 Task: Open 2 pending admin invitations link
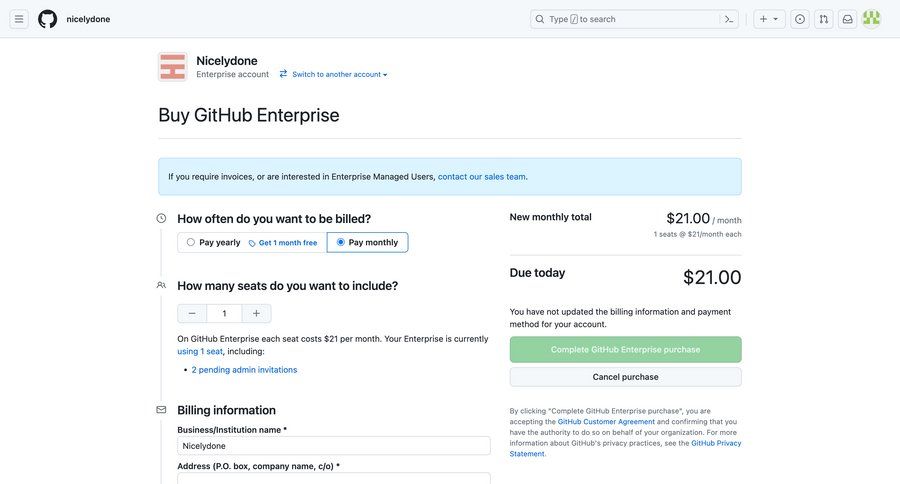(x=245, y=370)
